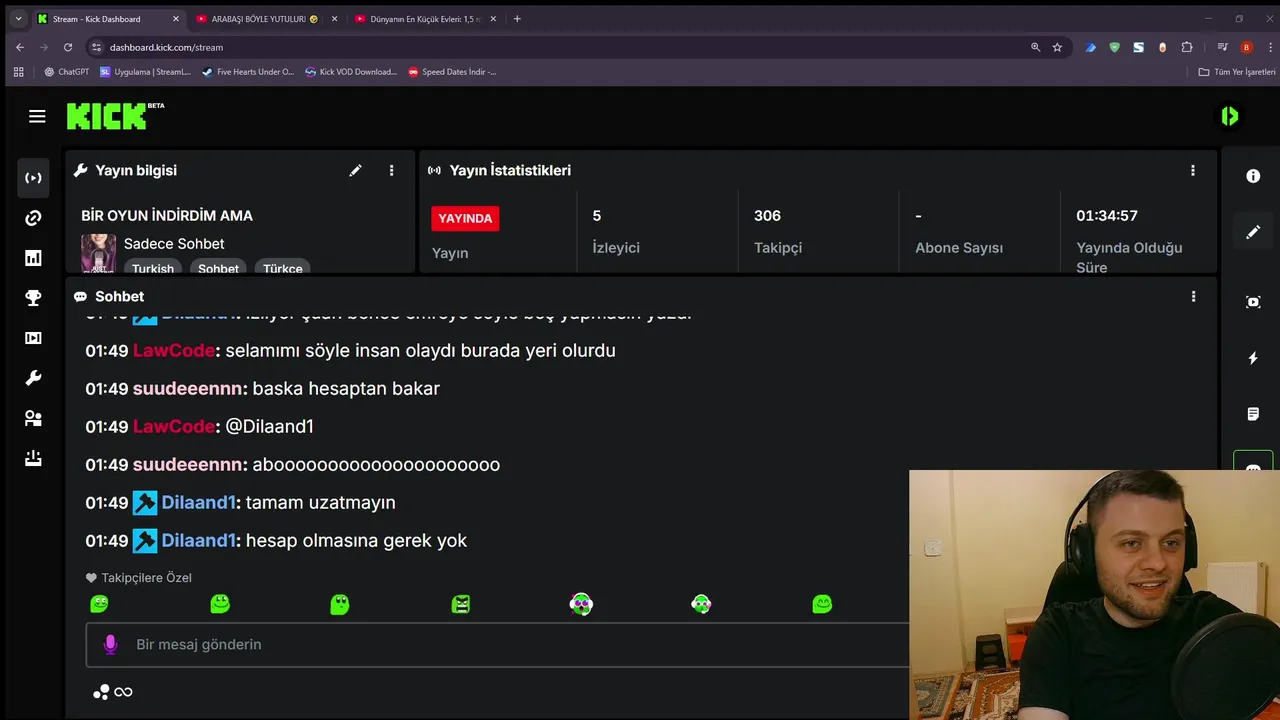1280x720 pixels.
Task: Open the ChatGPT bookmark
Action: [x=67, y=72]
